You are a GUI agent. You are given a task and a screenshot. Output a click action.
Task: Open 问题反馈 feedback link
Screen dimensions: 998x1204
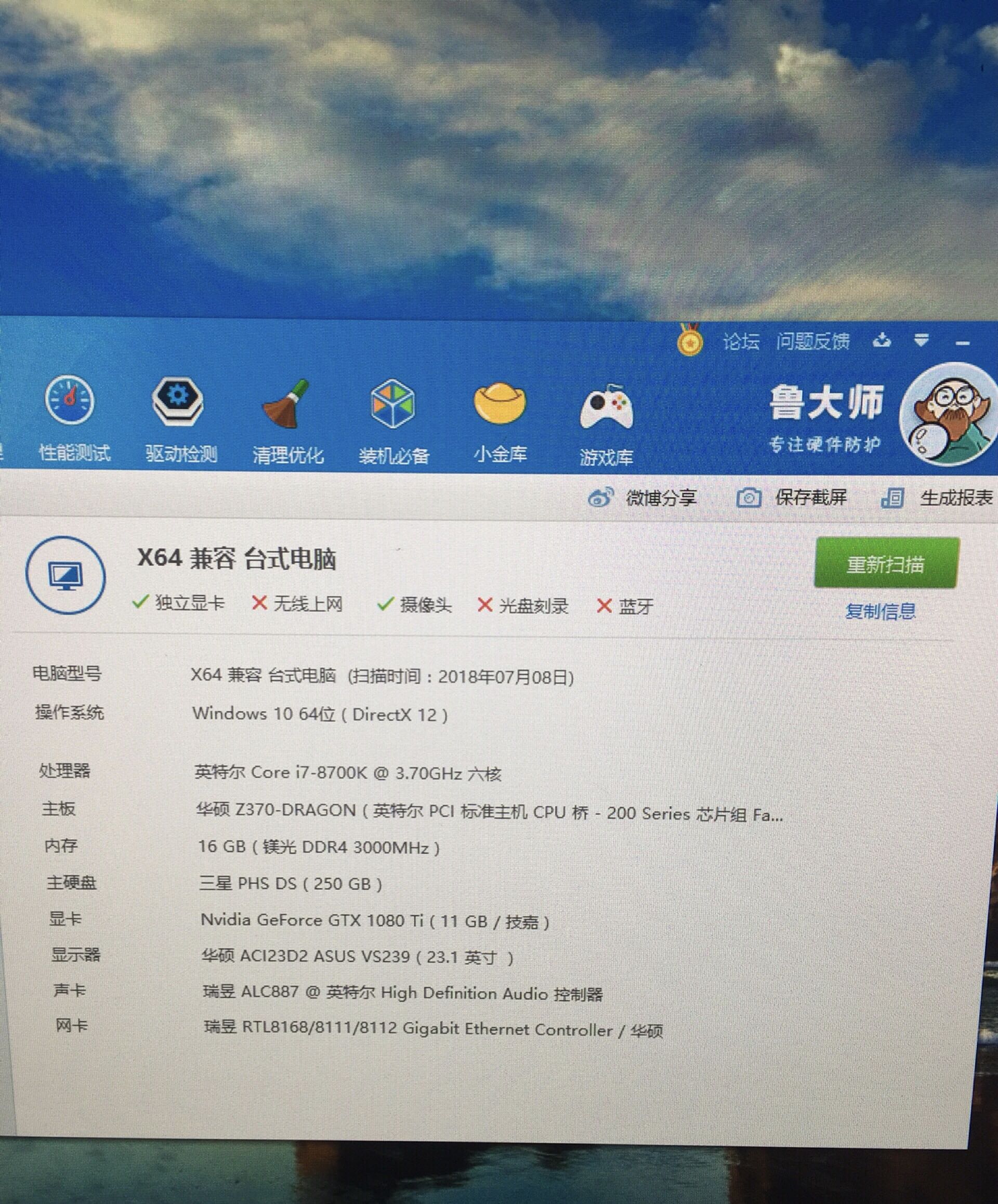(813, 342)
